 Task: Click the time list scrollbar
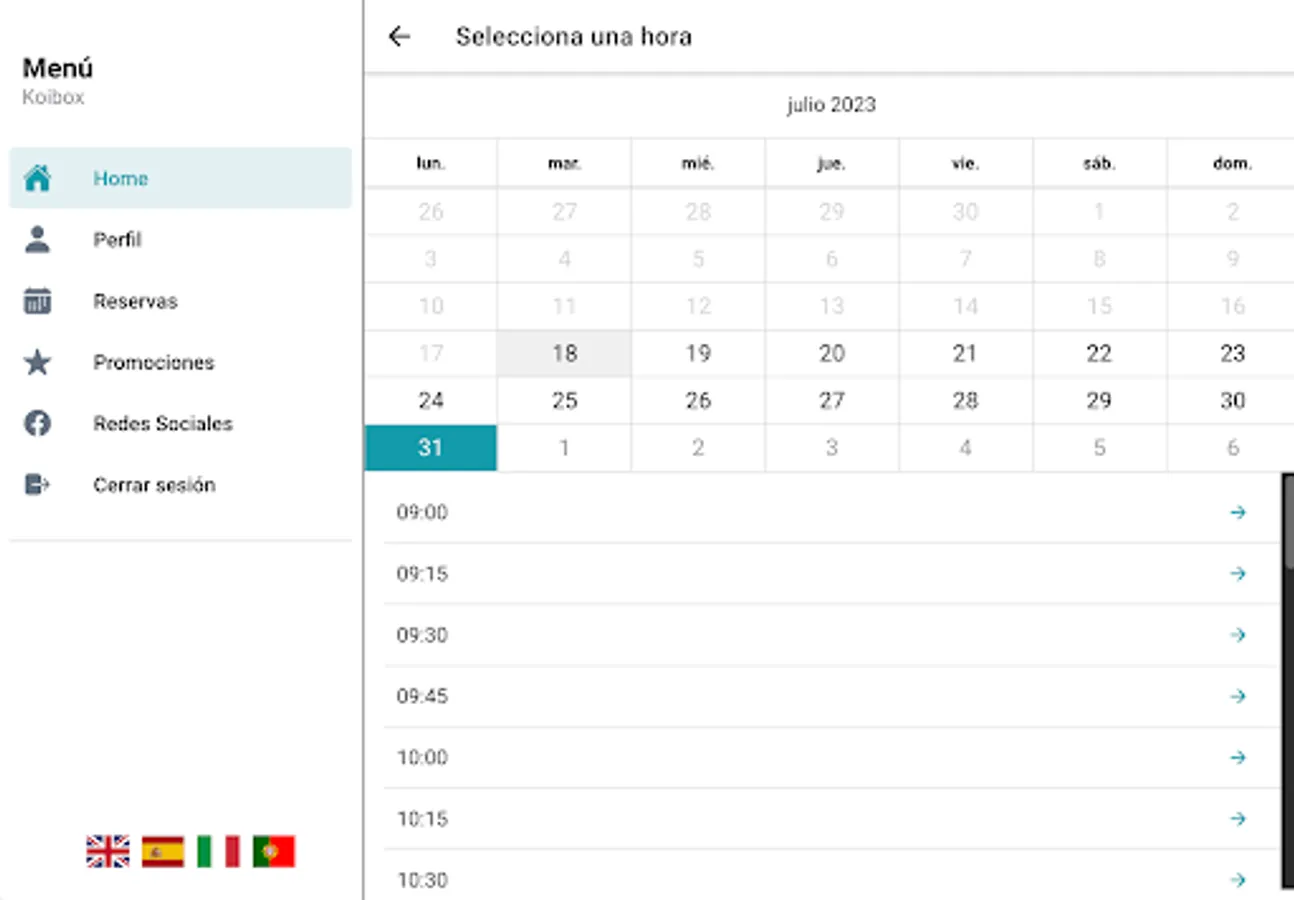[1287, 680]
